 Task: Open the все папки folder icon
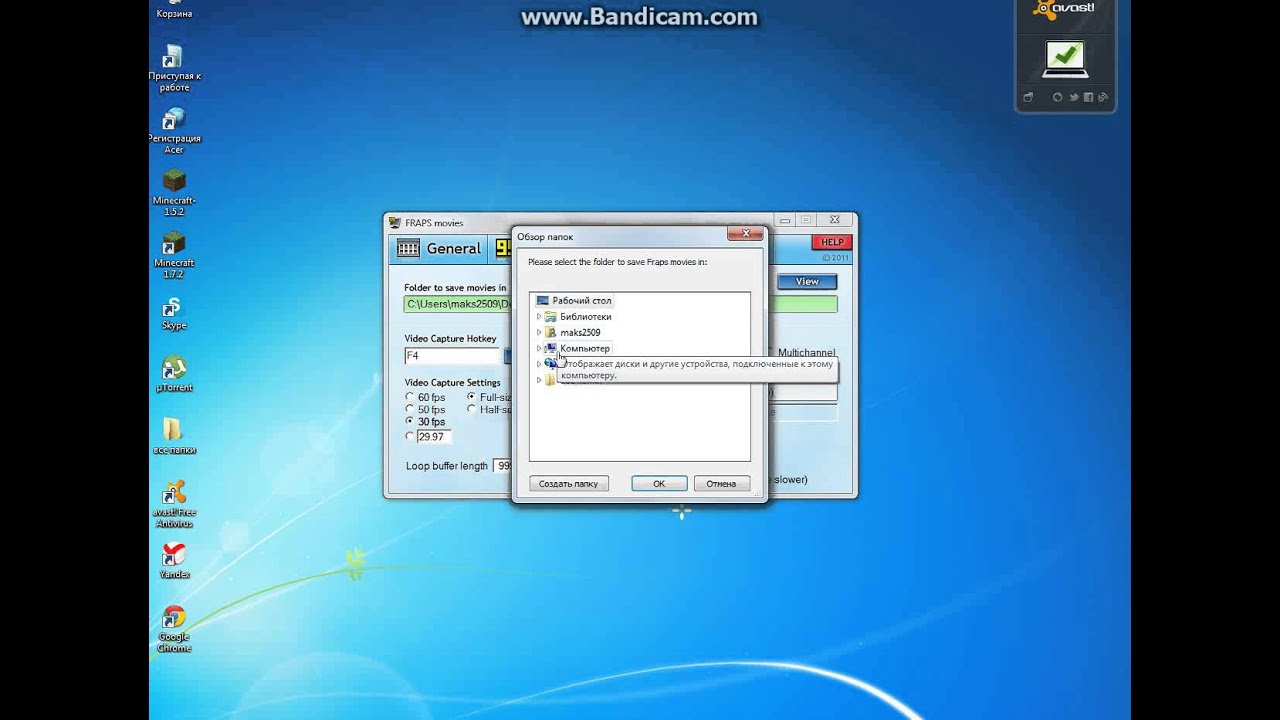[x=174, y=436]
